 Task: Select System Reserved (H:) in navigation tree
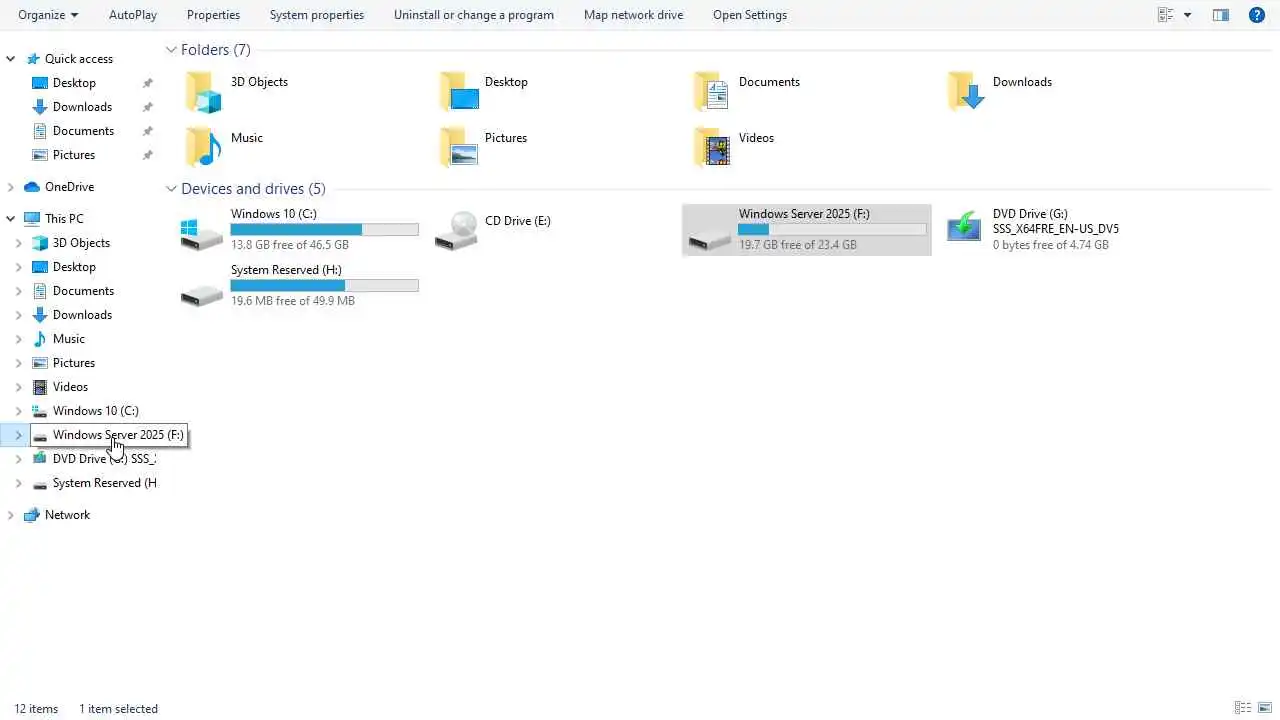click(x=104, y=483)
